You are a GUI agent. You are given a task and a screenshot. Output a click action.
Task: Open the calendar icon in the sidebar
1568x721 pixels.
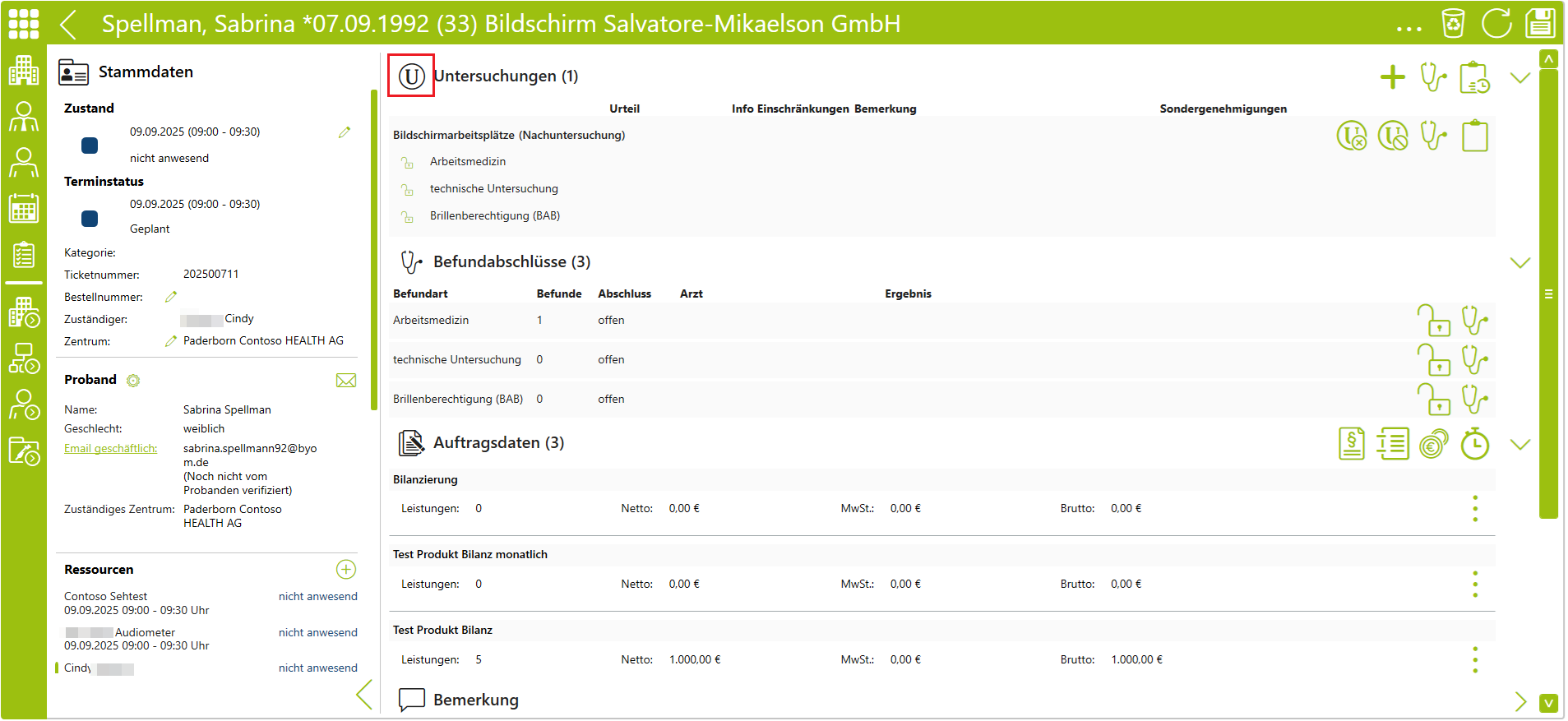click(23, 208)
